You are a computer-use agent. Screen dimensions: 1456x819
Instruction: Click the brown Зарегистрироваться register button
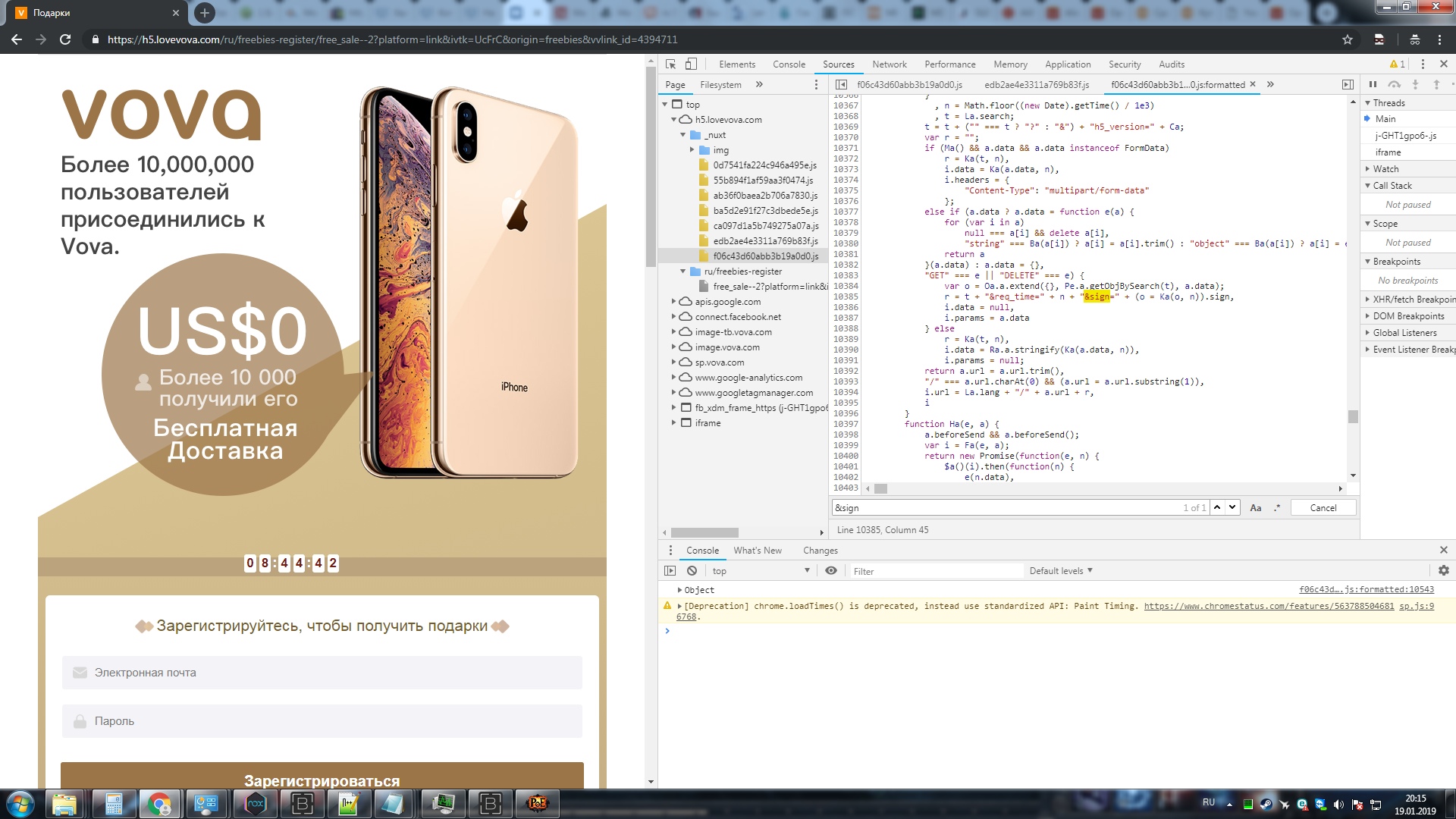point(322,776)
